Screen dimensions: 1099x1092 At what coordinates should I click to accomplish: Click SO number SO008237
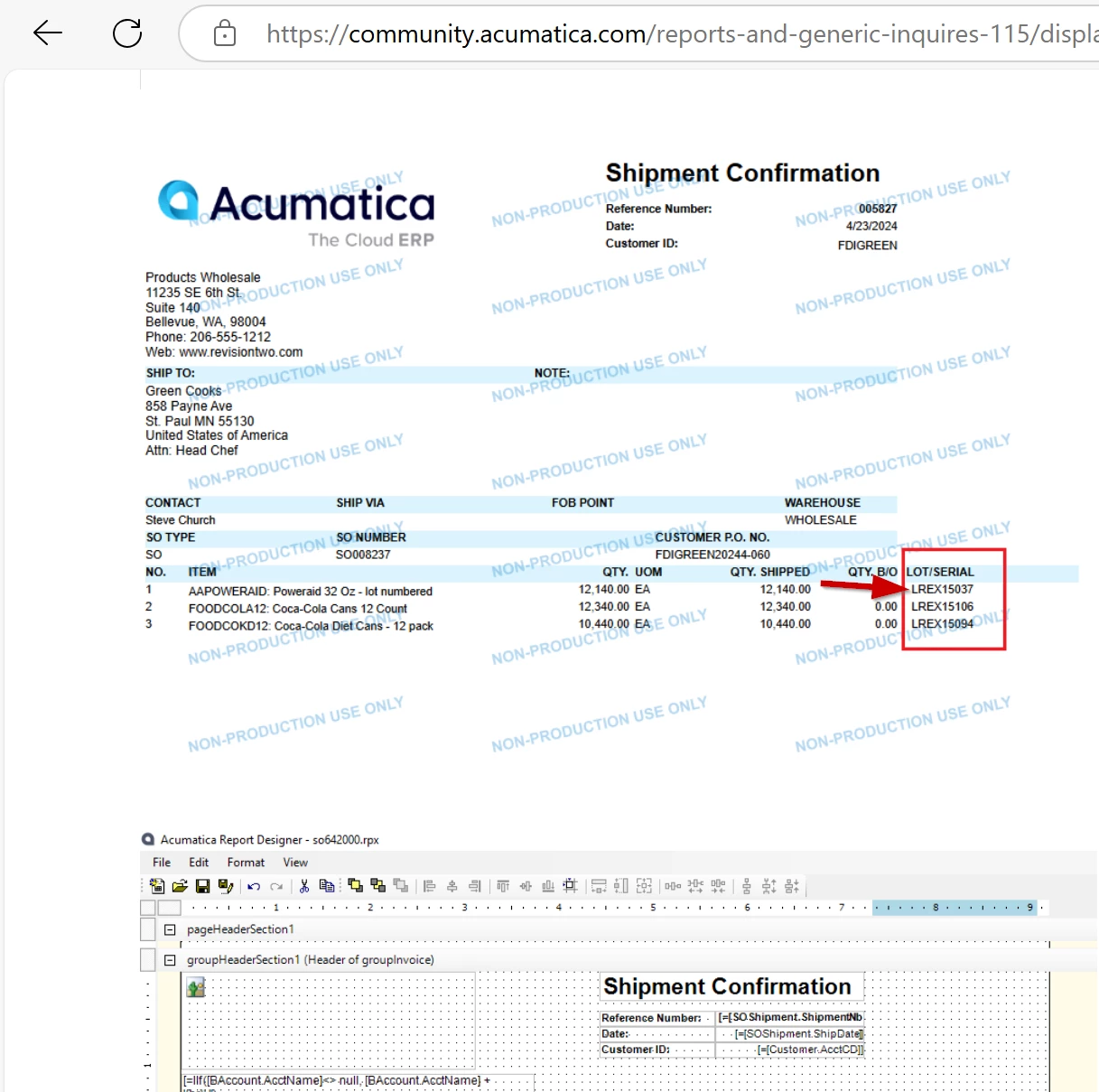pyautogui.click(x=363, y=555)
